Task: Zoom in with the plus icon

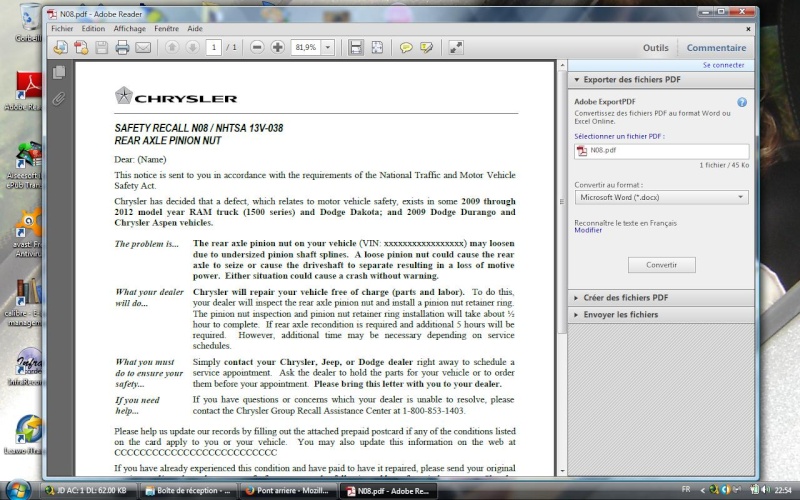Action: (278, 47)
